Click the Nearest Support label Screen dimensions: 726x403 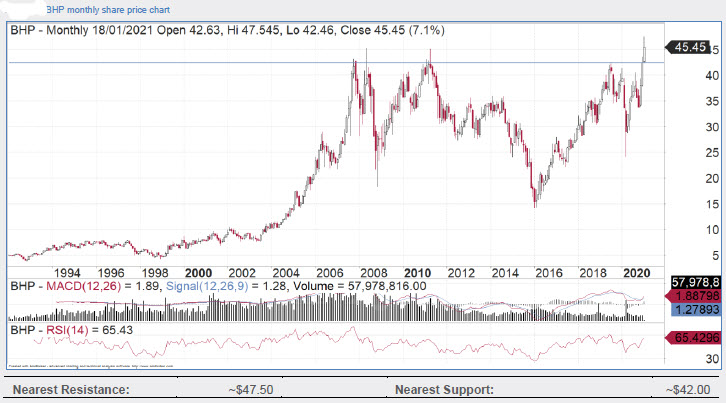pos(444,389)
